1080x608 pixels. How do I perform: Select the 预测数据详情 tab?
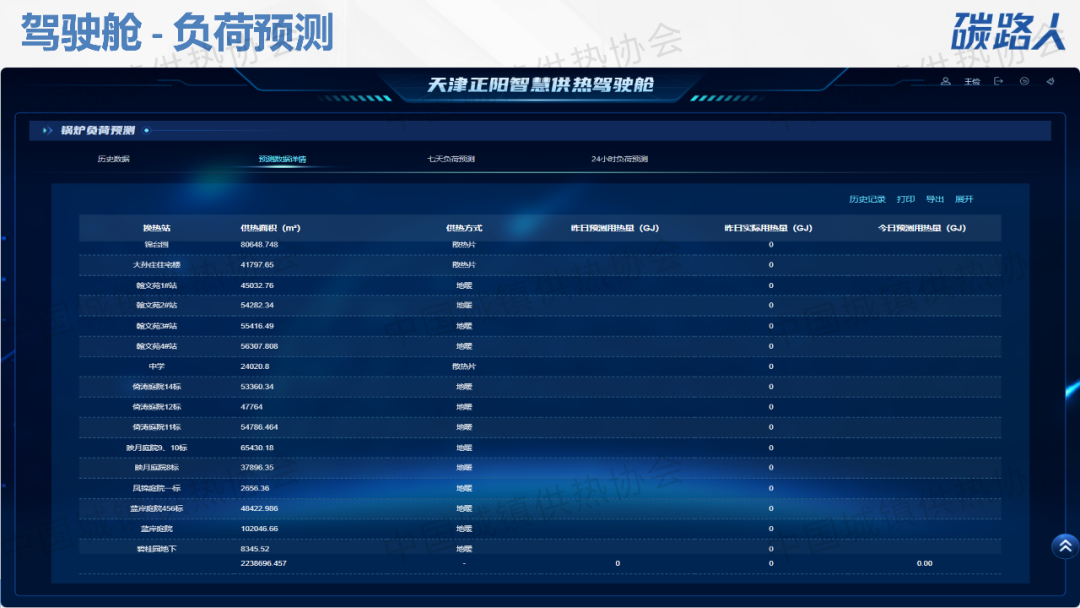(x=282, y=159)
